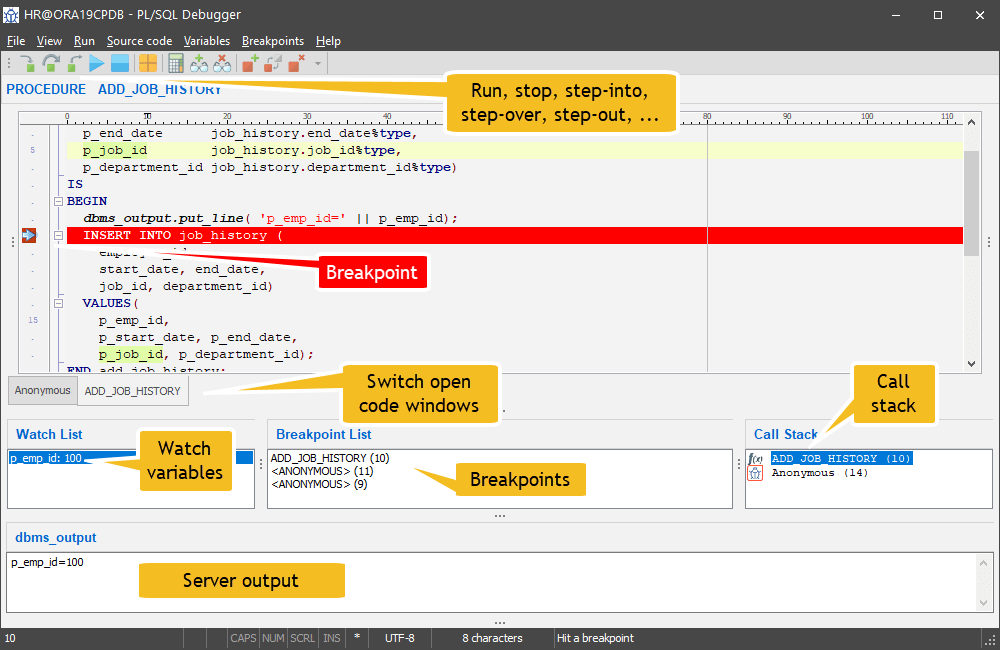Collapse the BEGIN block fold marker
Image resolution: width=1000 pixels, height=650 pixels.
58,201
